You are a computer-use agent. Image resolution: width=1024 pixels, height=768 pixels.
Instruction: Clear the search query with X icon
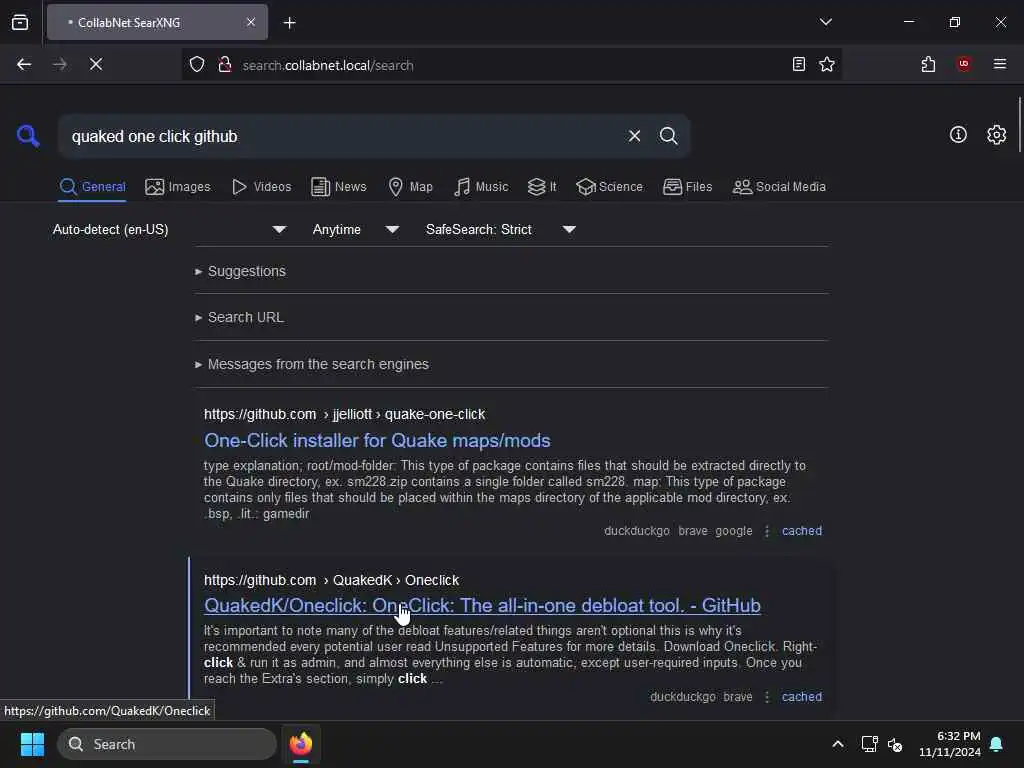[x=634, y=136]
